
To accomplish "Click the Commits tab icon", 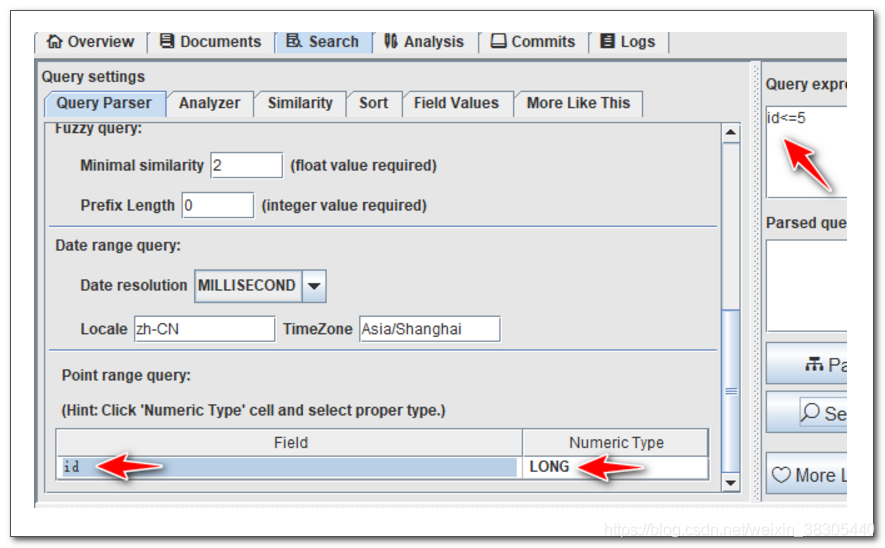I will 498,41.
